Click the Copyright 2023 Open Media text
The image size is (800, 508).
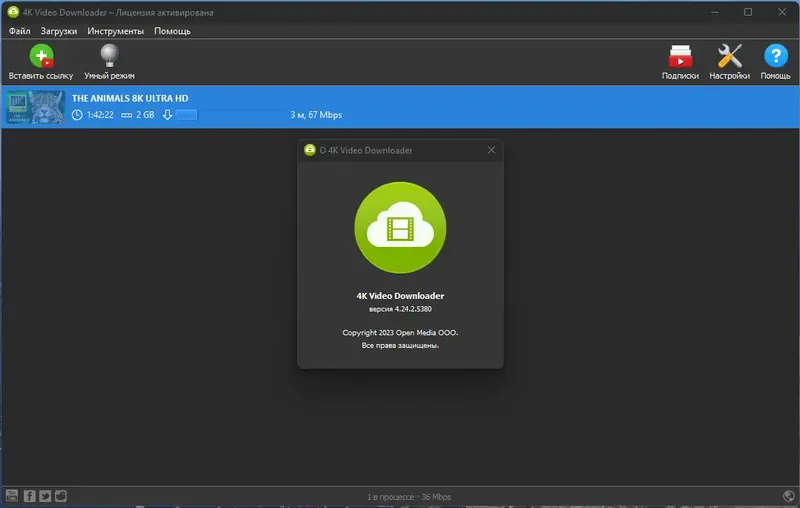(401, 333)
